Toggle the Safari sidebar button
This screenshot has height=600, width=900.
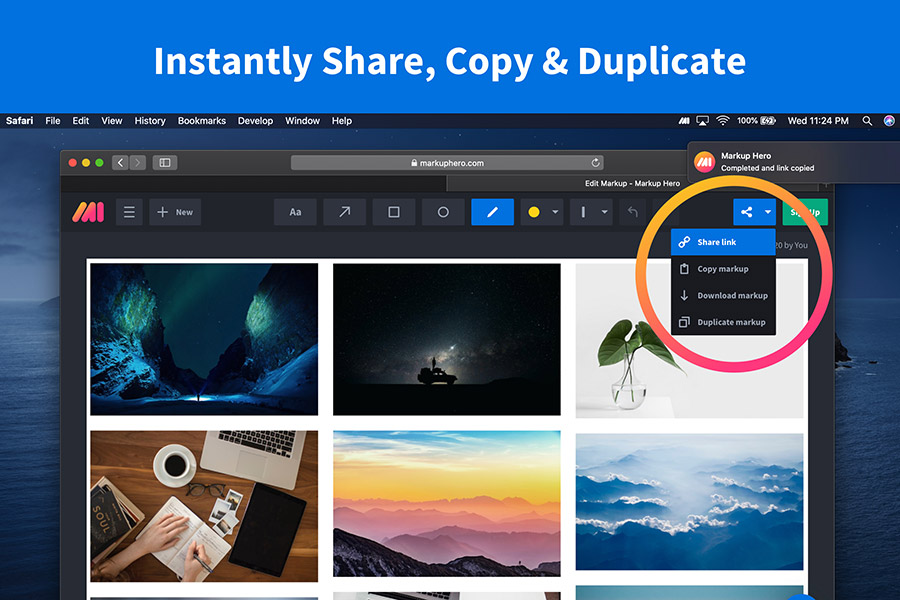(x=165, y=162)
